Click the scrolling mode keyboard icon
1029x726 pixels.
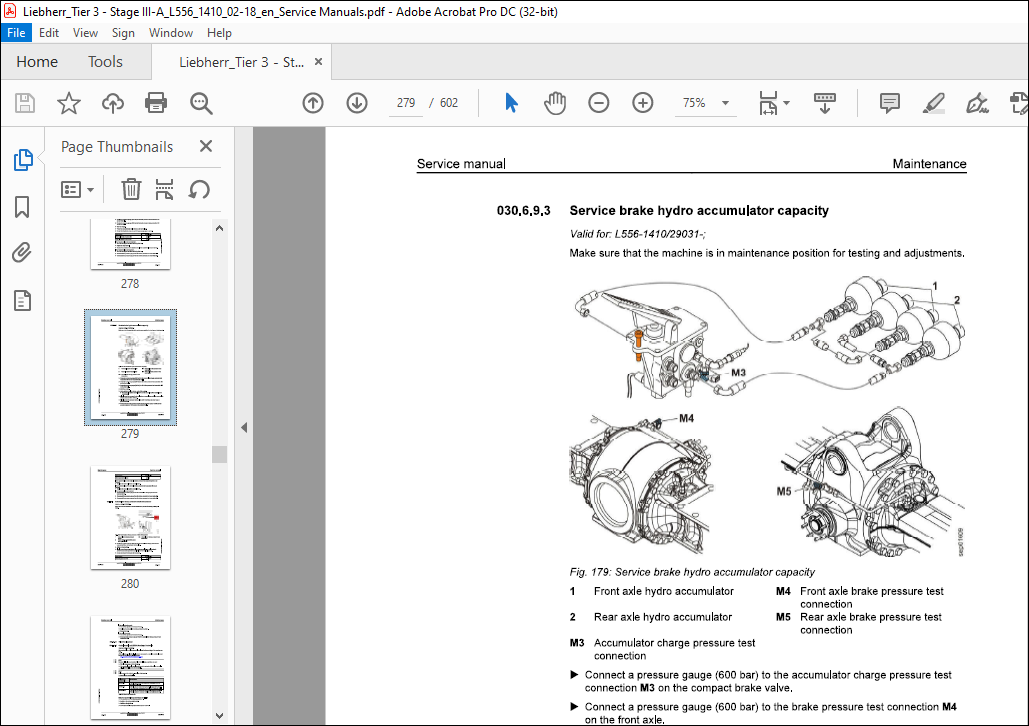pos(825,103)
